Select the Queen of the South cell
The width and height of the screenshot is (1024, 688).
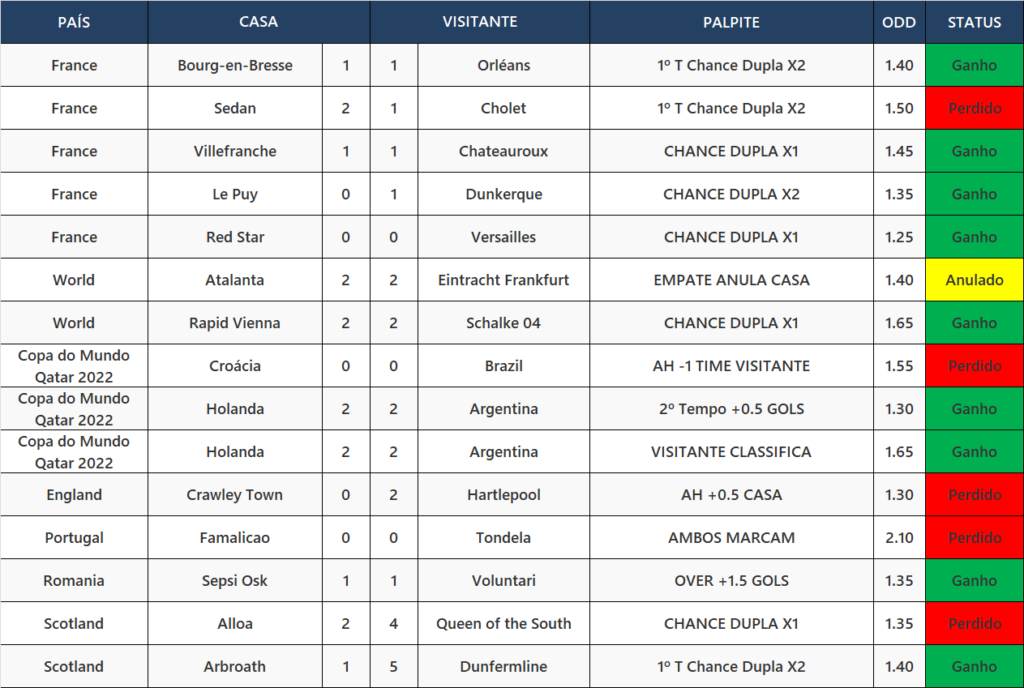tap(504, 623)
